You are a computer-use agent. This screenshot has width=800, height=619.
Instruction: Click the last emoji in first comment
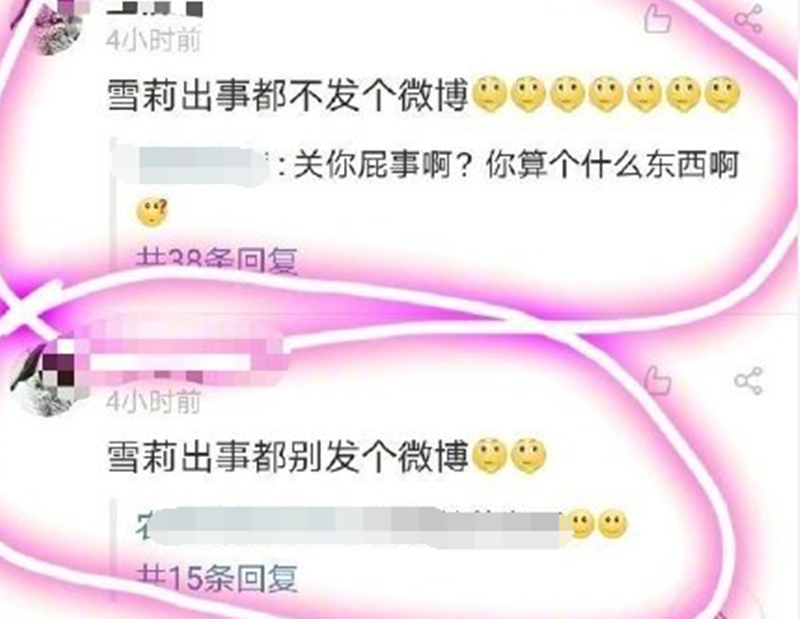721,95
